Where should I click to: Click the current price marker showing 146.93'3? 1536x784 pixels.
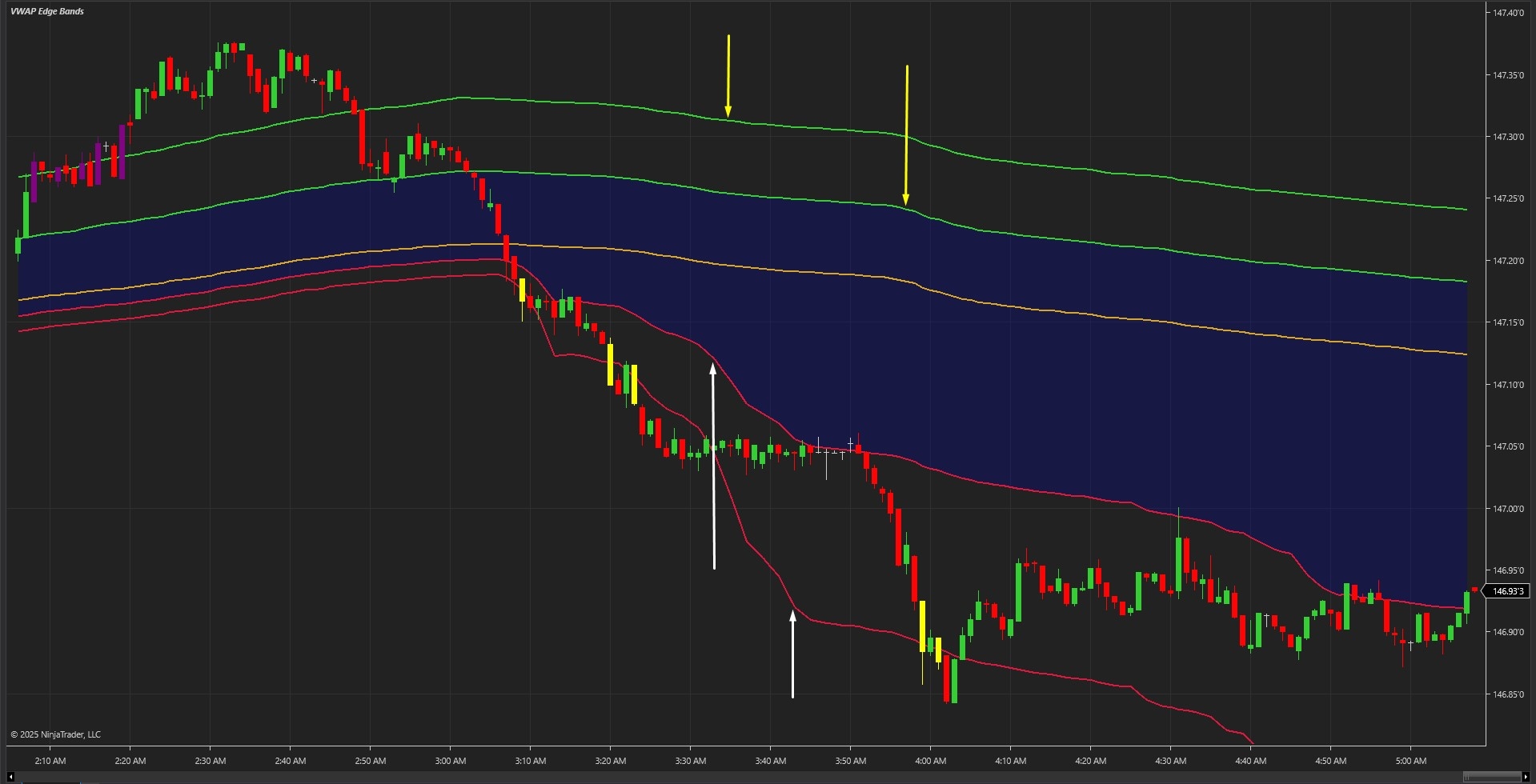click(x=1508, y=591)
